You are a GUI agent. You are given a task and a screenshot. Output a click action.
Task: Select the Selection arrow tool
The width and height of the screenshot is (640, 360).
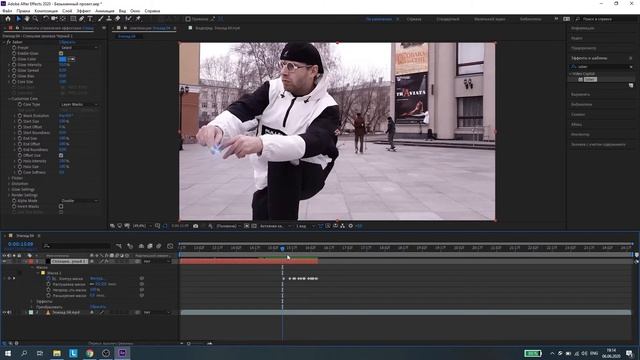coord(18,19)
